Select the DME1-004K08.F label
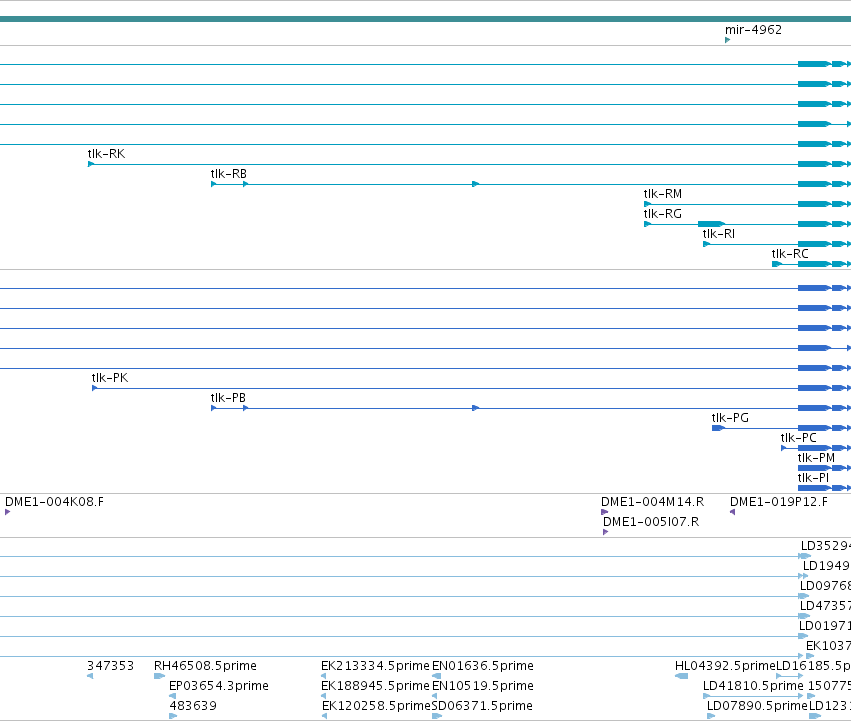851x721 pixels. point(54,502)
